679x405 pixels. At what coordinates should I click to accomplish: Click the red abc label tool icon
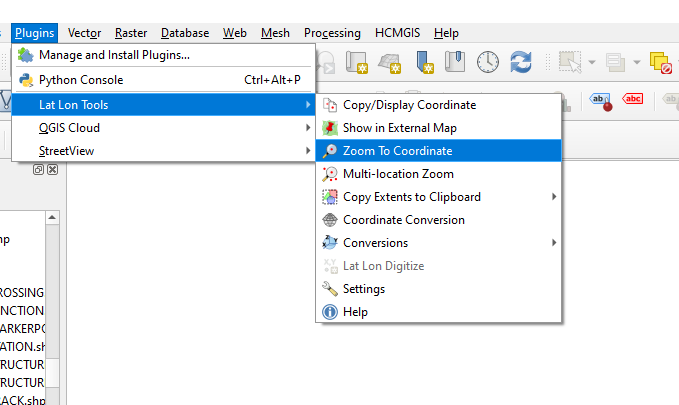633,99
